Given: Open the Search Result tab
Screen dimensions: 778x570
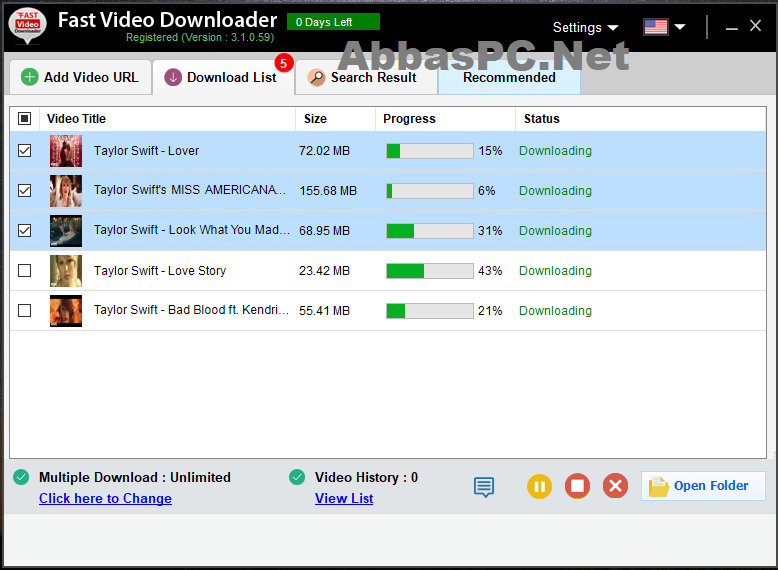Looking at the screenshot, I should [x=366, y=77].
